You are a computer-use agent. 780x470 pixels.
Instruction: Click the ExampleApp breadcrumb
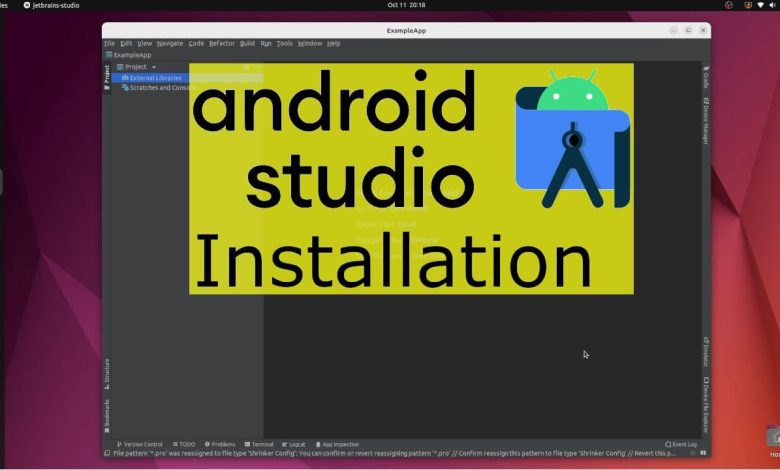point(132,55)
